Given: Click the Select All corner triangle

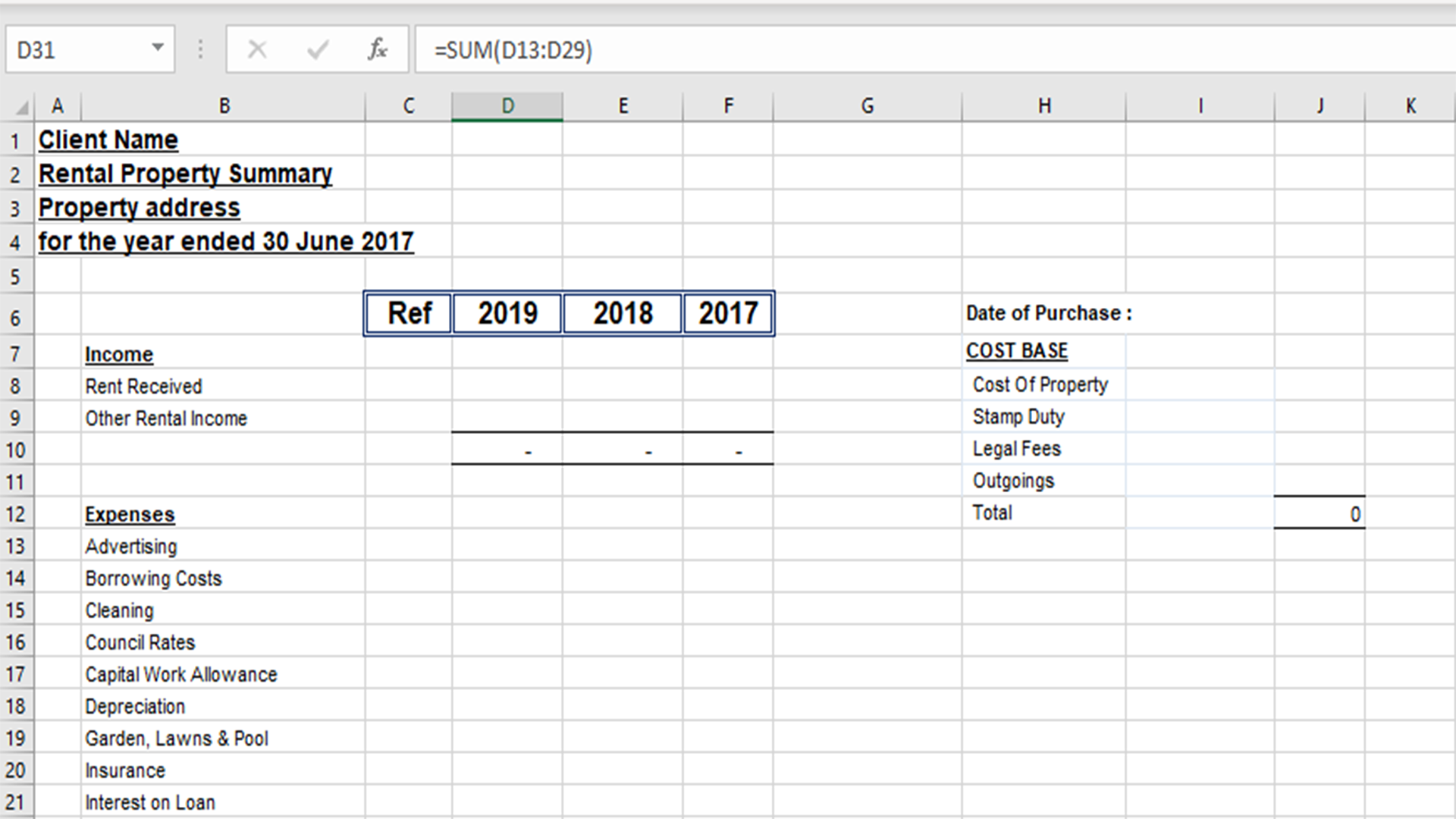Looking at the screenshot, I should 23,108.
